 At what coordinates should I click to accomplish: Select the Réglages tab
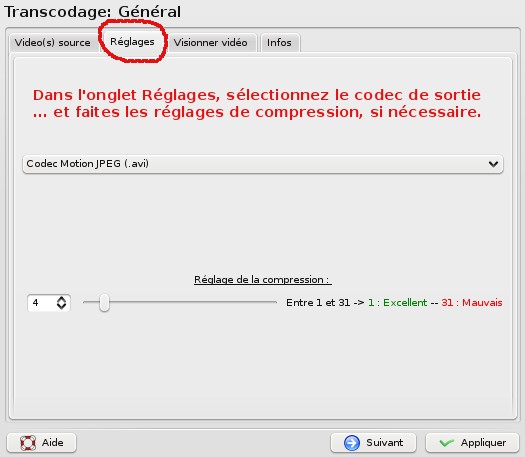(132, 42)
